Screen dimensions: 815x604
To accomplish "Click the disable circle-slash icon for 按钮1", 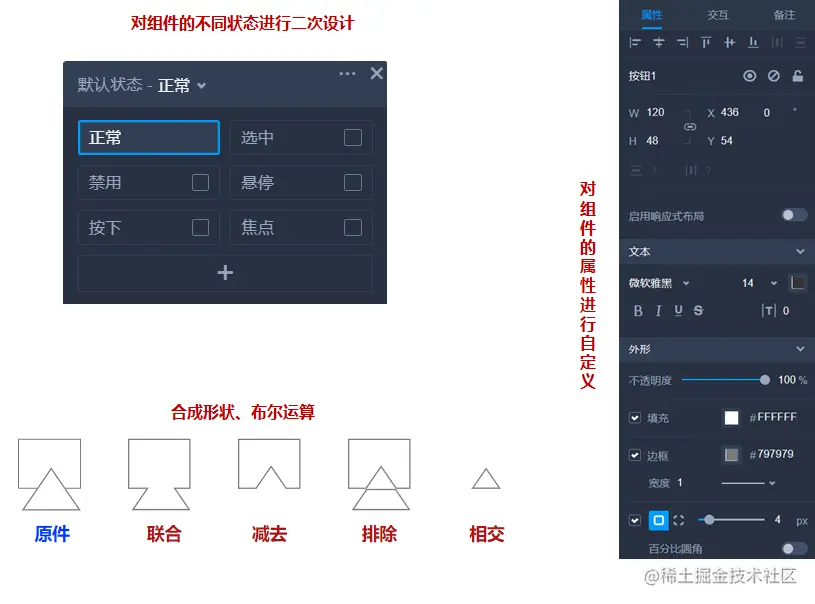I will [773, 76].
